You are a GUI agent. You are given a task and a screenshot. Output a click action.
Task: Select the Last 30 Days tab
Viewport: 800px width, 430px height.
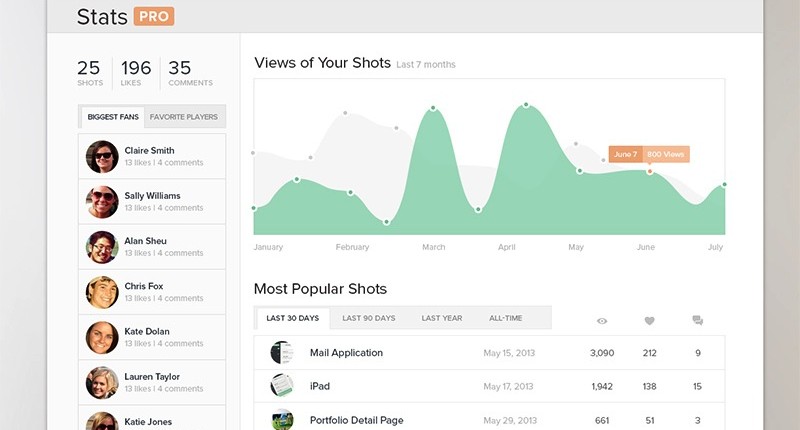(293, 318)
